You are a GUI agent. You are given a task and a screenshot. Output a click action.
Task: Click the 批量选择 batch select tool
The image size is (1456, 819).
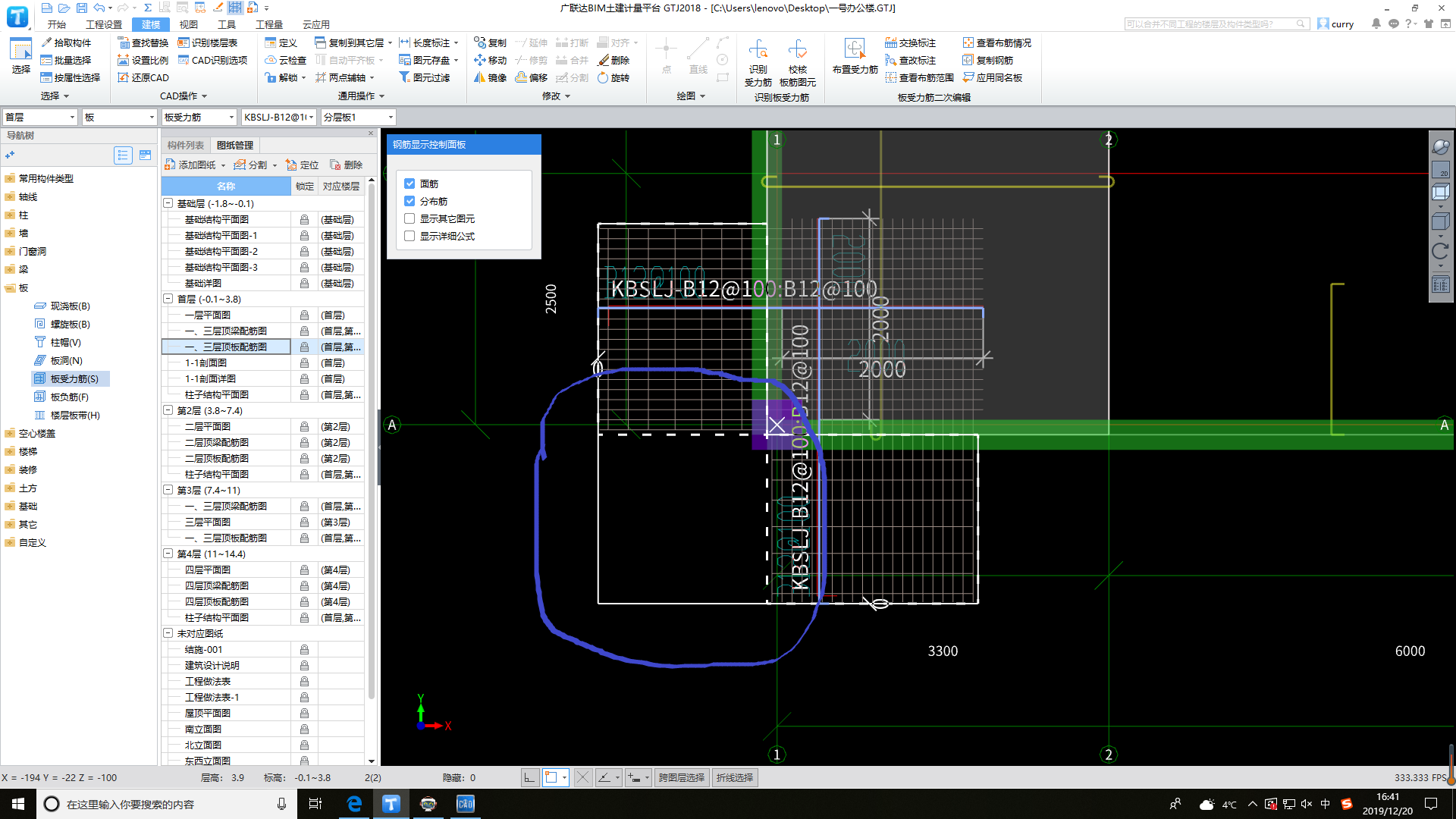point(66,60)
